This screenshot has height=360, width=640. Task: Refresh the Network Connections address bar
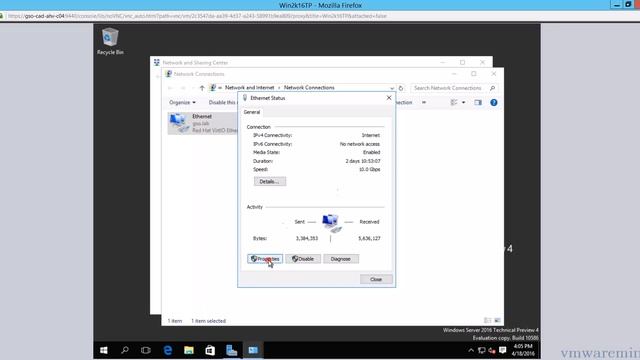tap(401, 88)
